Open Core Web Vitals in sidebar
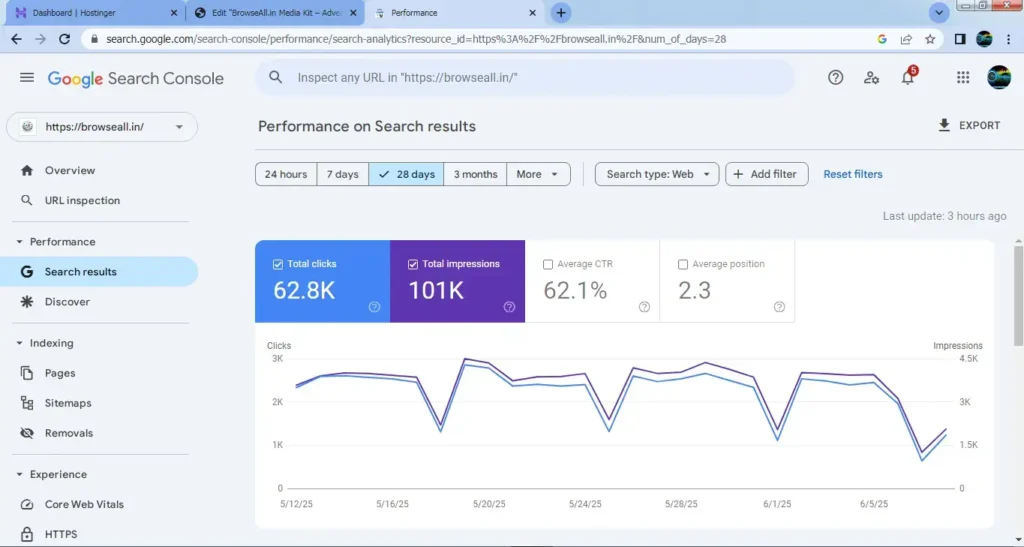1024x547 pixels. click(99, 504)
